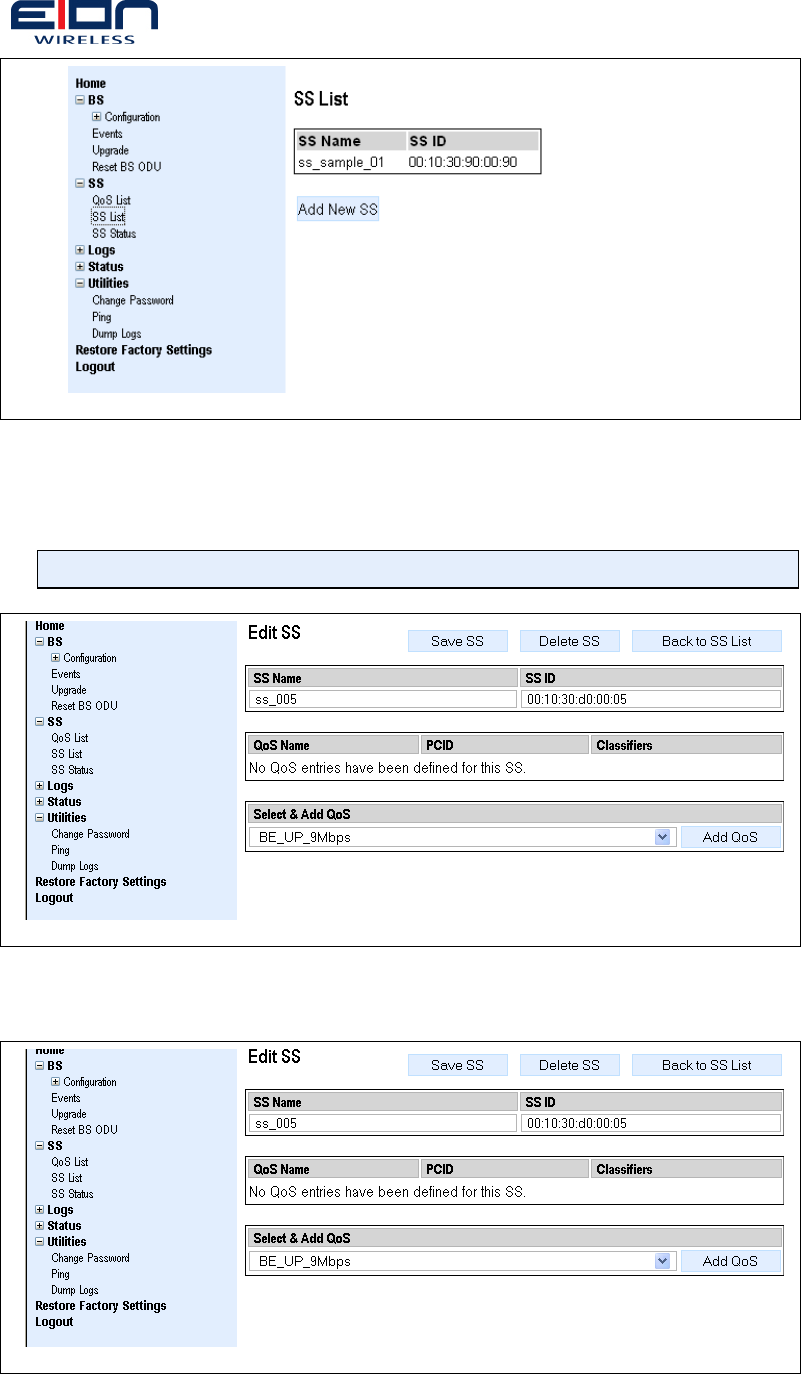Open Upgrade in the bottom Edit SS page sidebar

click(69, 1114)
